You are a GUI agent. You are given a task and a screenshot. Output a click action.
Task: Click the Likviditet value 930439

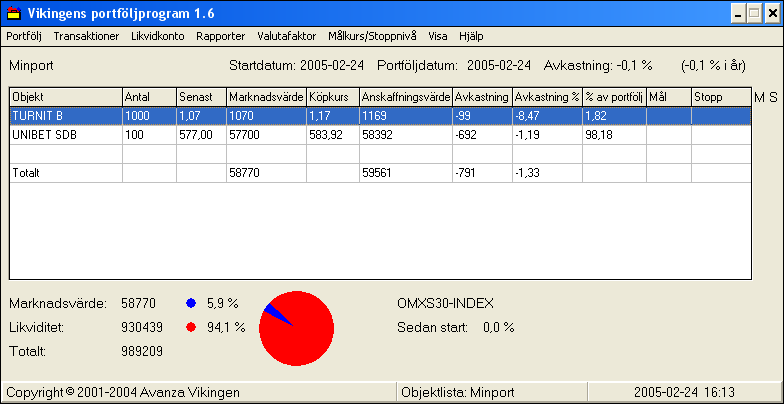click(x=142, y=328)
